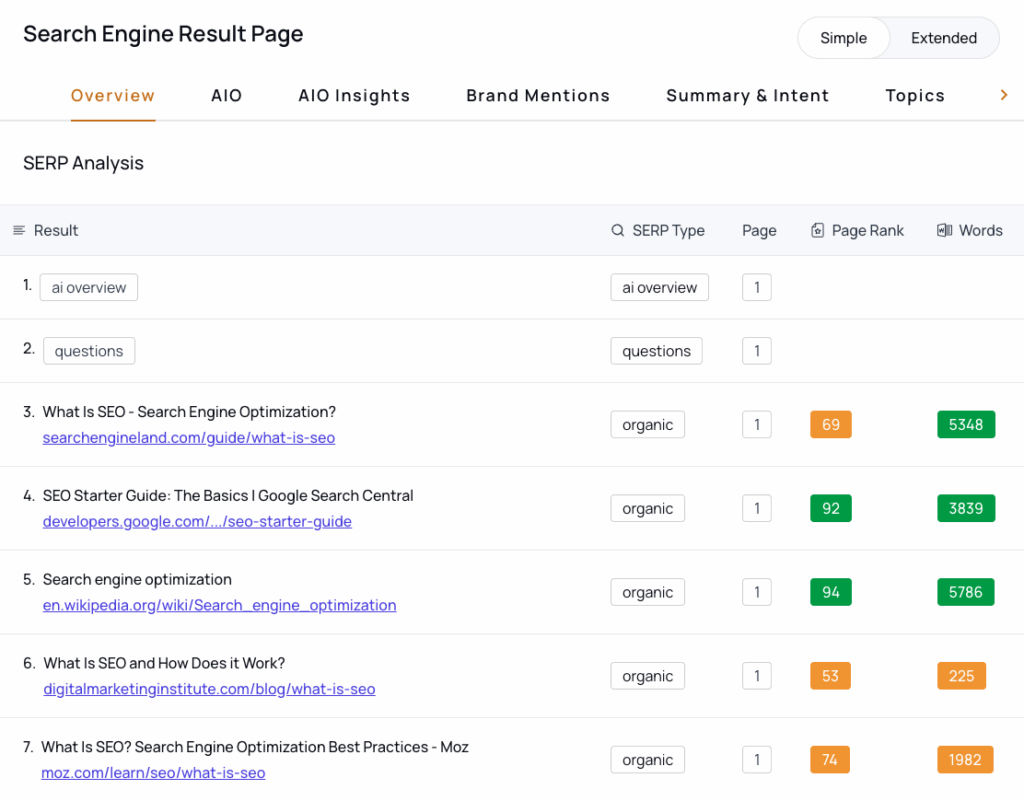Click the ai overview tag in Result column

point(89,288)
